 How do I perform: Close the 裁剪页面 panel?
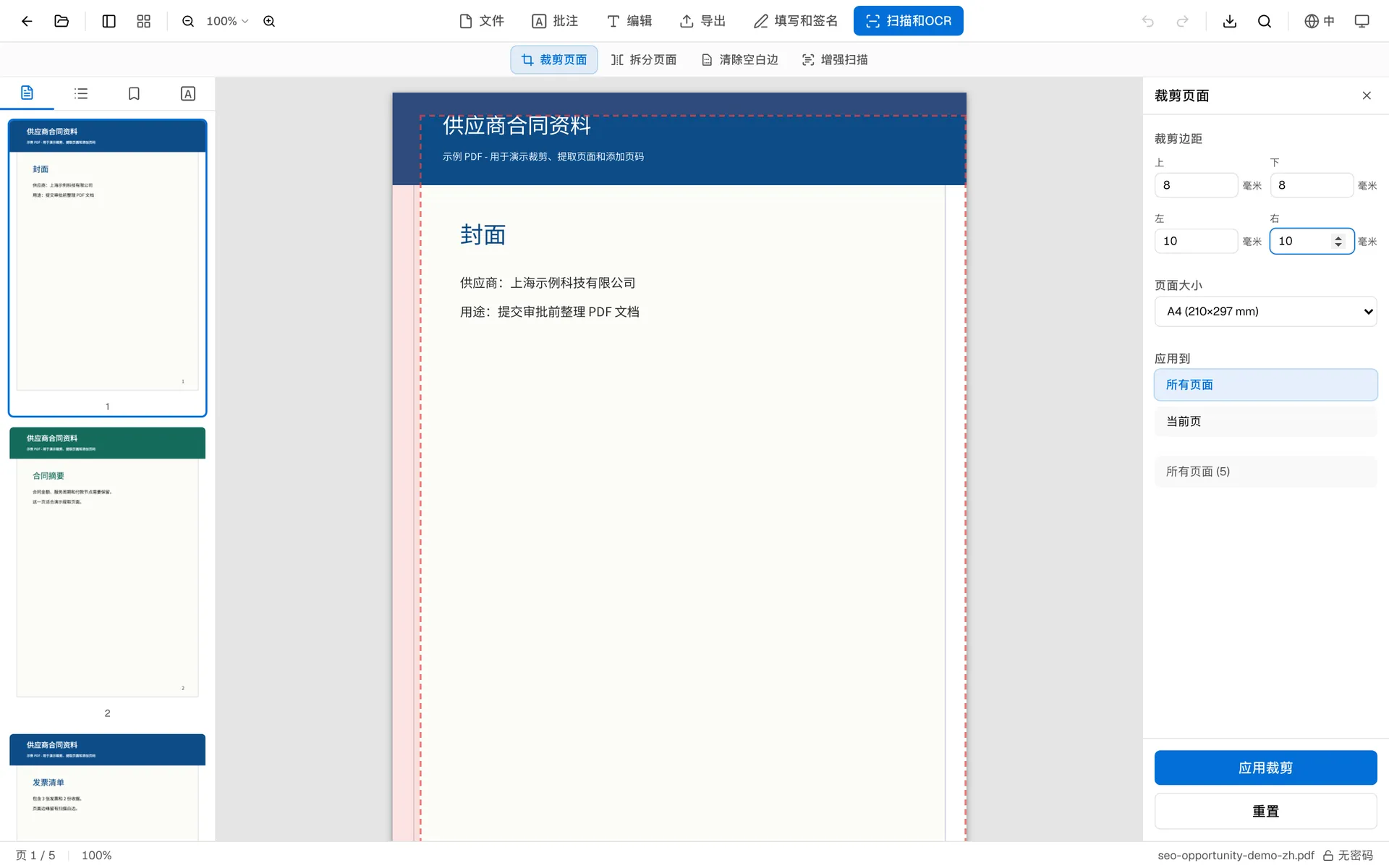pyautogui.click(x=1366, y=95)
